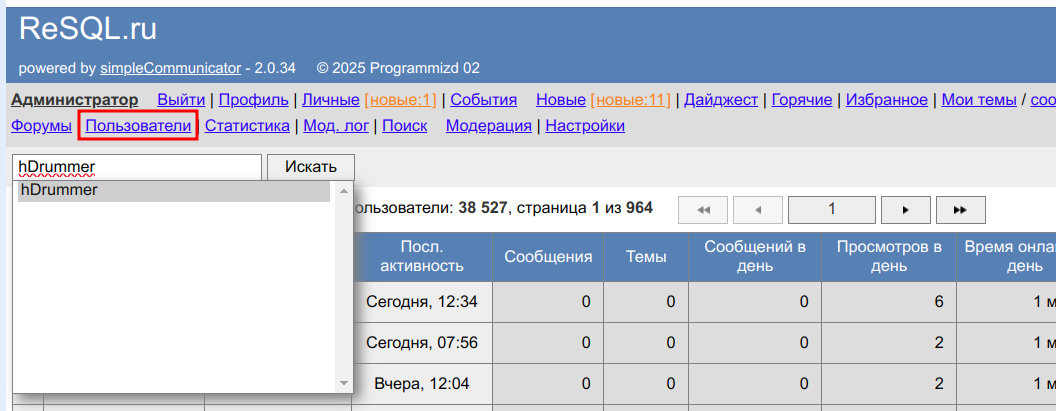Click the user search input field
Screen dimensions: 1056x411
(x=136, y=167)
